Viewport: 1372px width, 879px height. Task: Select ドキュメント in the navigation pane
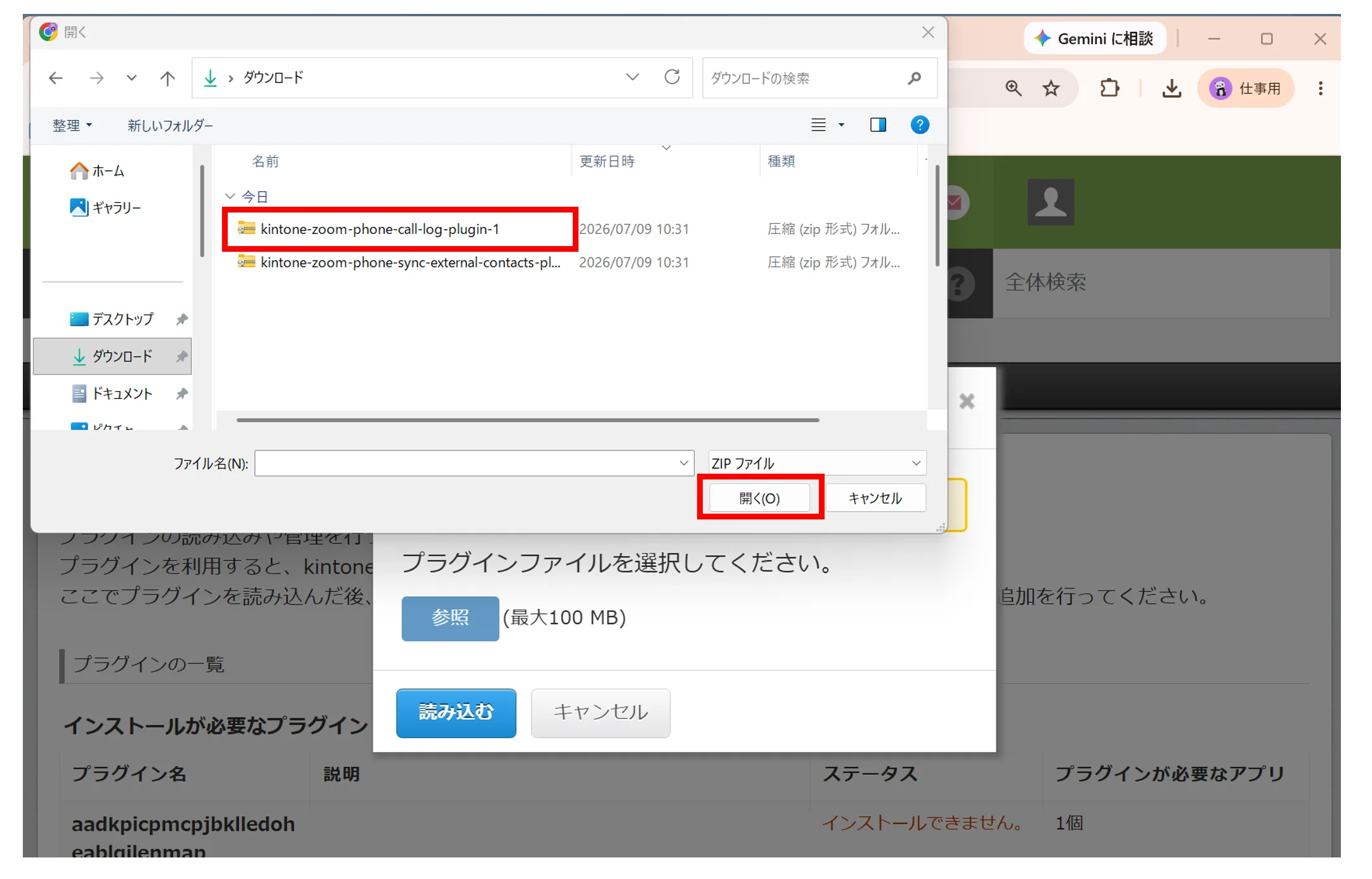pyautogui.click(x=112, y=393)
